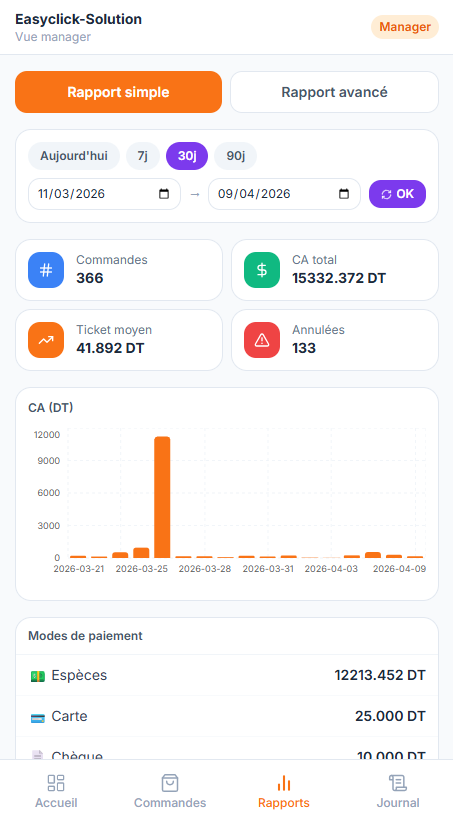This screenshot has width=453, height=819.
Task: Select the Aujourd'hui period filter
Action: pos(74,156)
